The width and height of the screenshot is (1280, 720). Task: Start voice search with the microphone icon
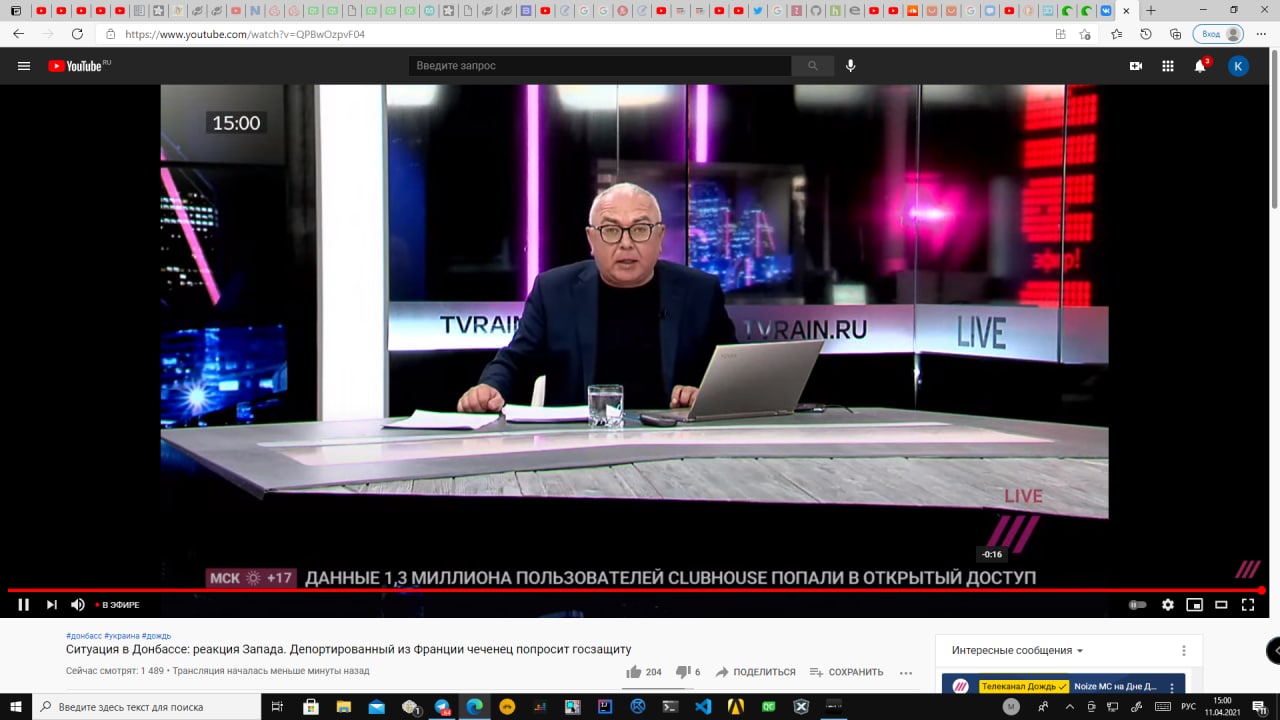[851, 66]
